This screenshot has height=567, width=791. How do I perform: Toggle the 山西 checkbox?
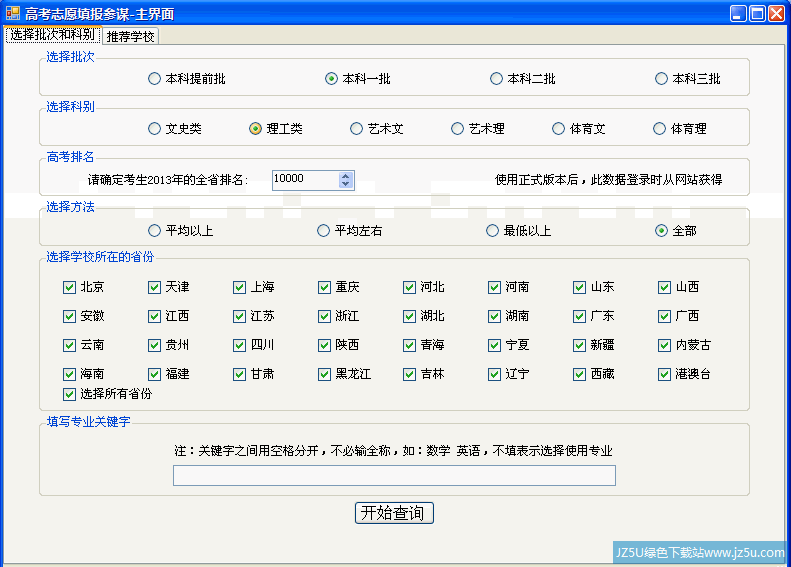click(664, 288)
